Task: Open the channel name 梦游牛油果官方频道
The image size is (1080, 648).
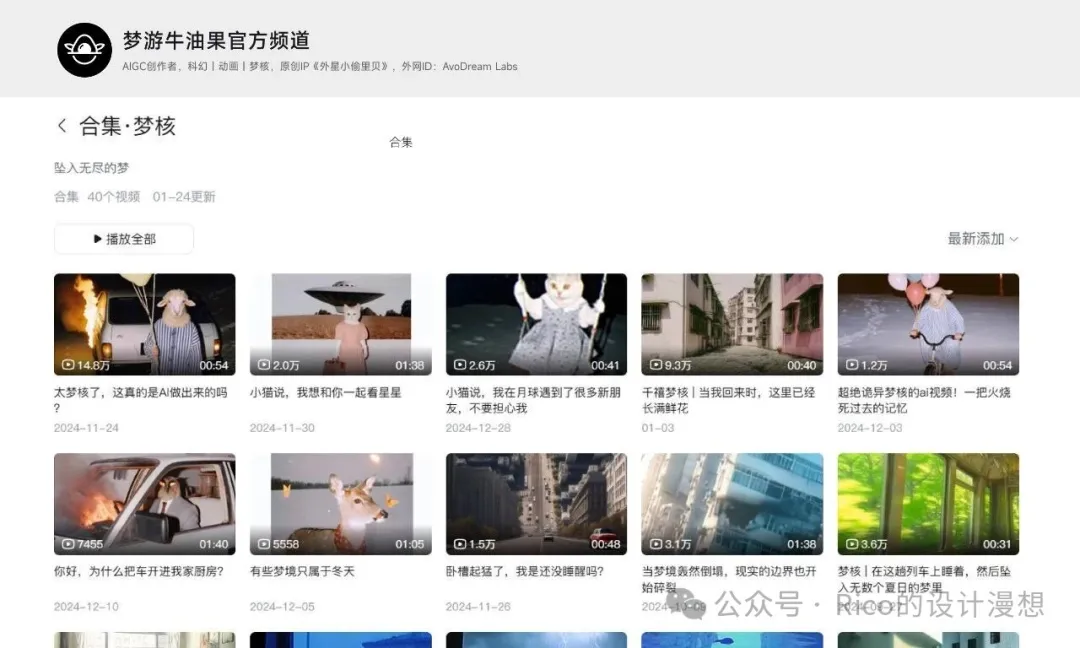Action: (216, 41)
